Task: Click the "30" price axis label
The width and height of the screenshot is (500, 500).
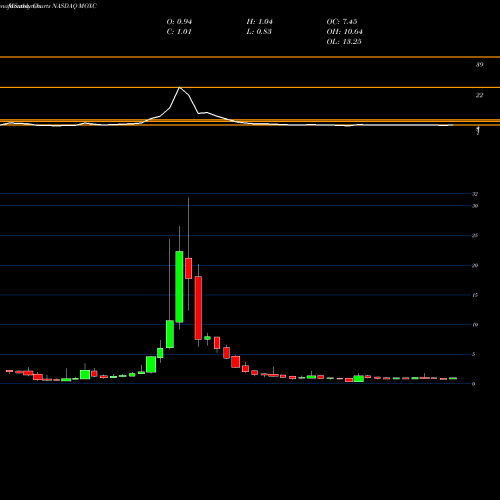Action: (x=475, y=206)
